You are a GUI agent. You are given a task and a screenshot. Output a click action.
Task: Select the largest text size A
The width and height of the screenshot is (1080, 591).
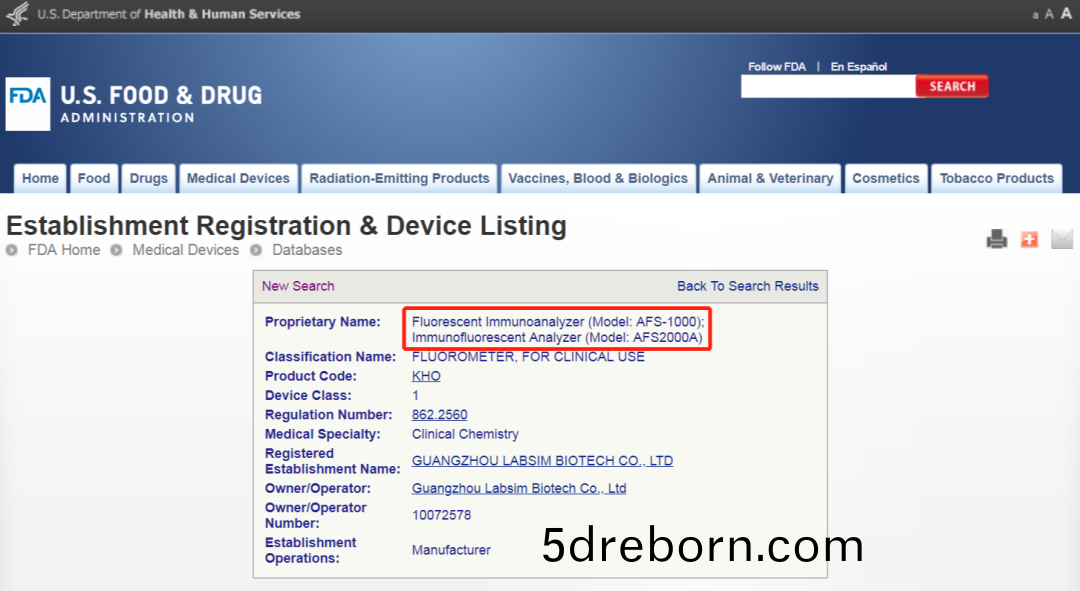1066,14
